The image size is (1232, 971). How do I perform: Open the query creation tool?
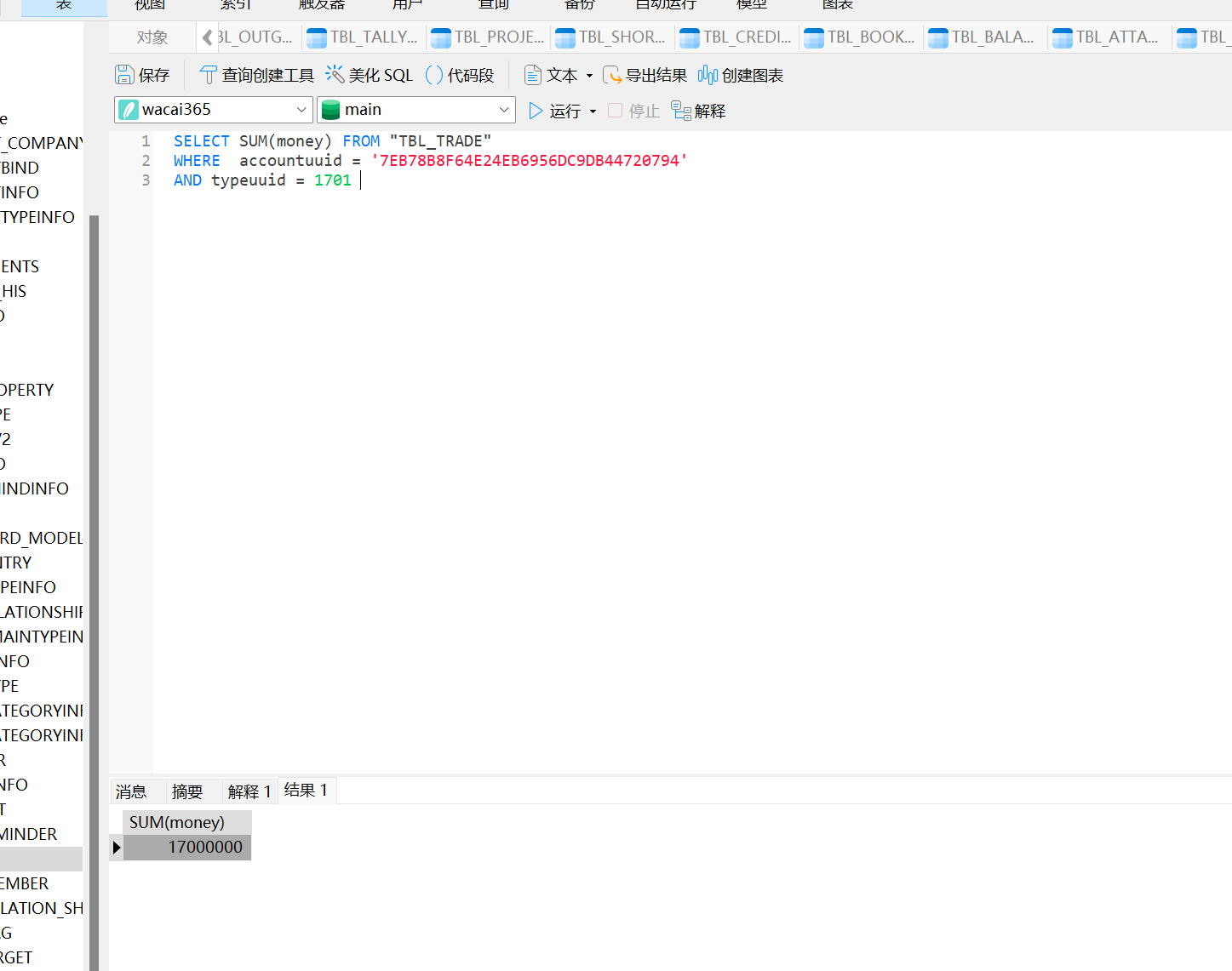[255, 75]
